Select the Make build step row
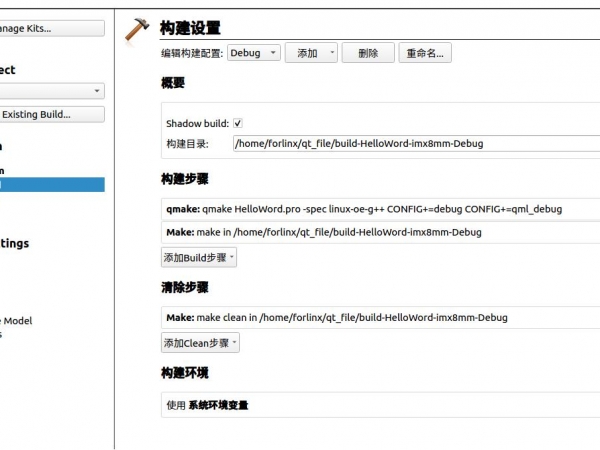Viewport: 600px width, 450px height. point(380,232)
